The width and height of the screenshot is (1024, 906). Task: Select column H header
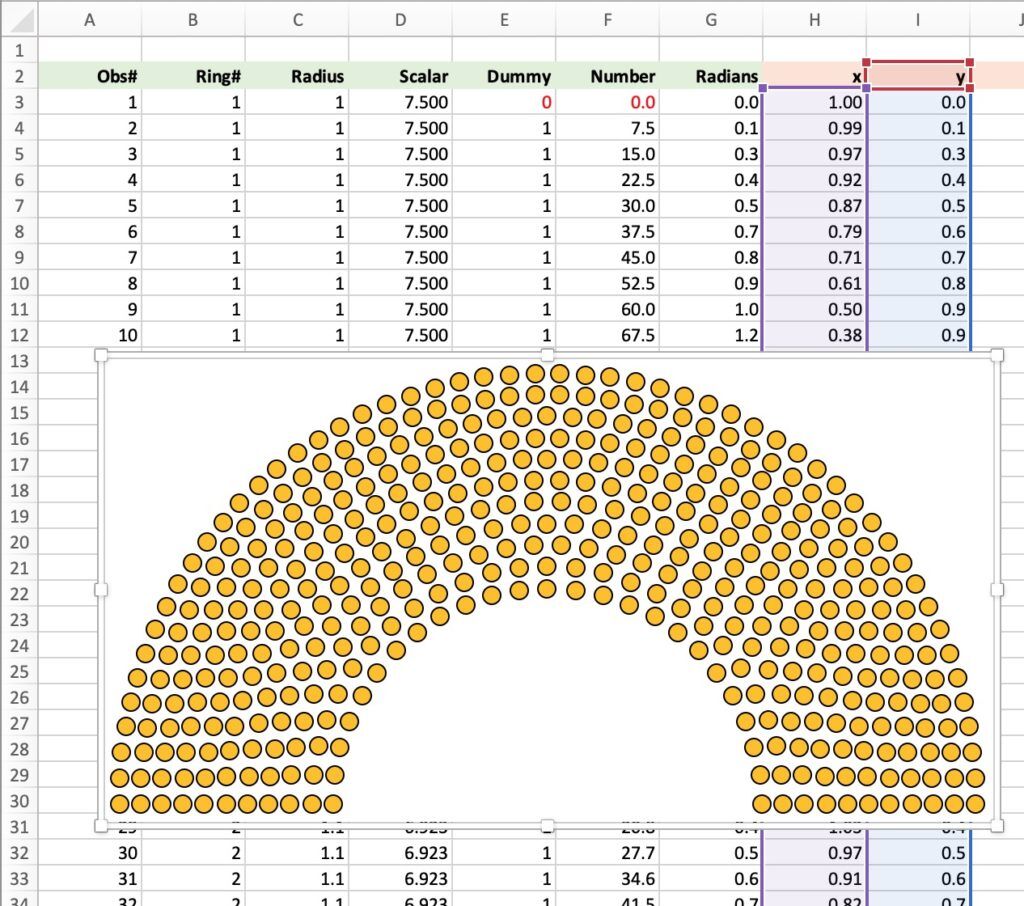pyautogui.click(x=814, y=18)
